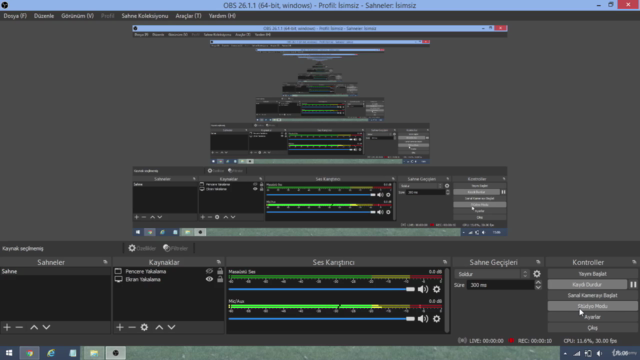The width and height of the screenshot is (640, 360).
Task: Undock the Kontroller panel
Action: click(x=634, y=262)
